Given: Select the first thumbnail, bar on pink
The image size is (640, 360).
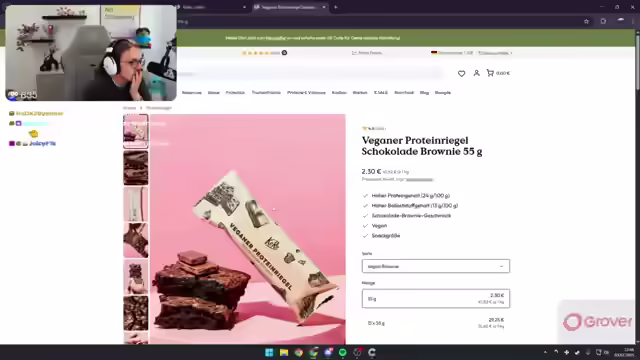Looking at the screenshot, I should 136,131.
